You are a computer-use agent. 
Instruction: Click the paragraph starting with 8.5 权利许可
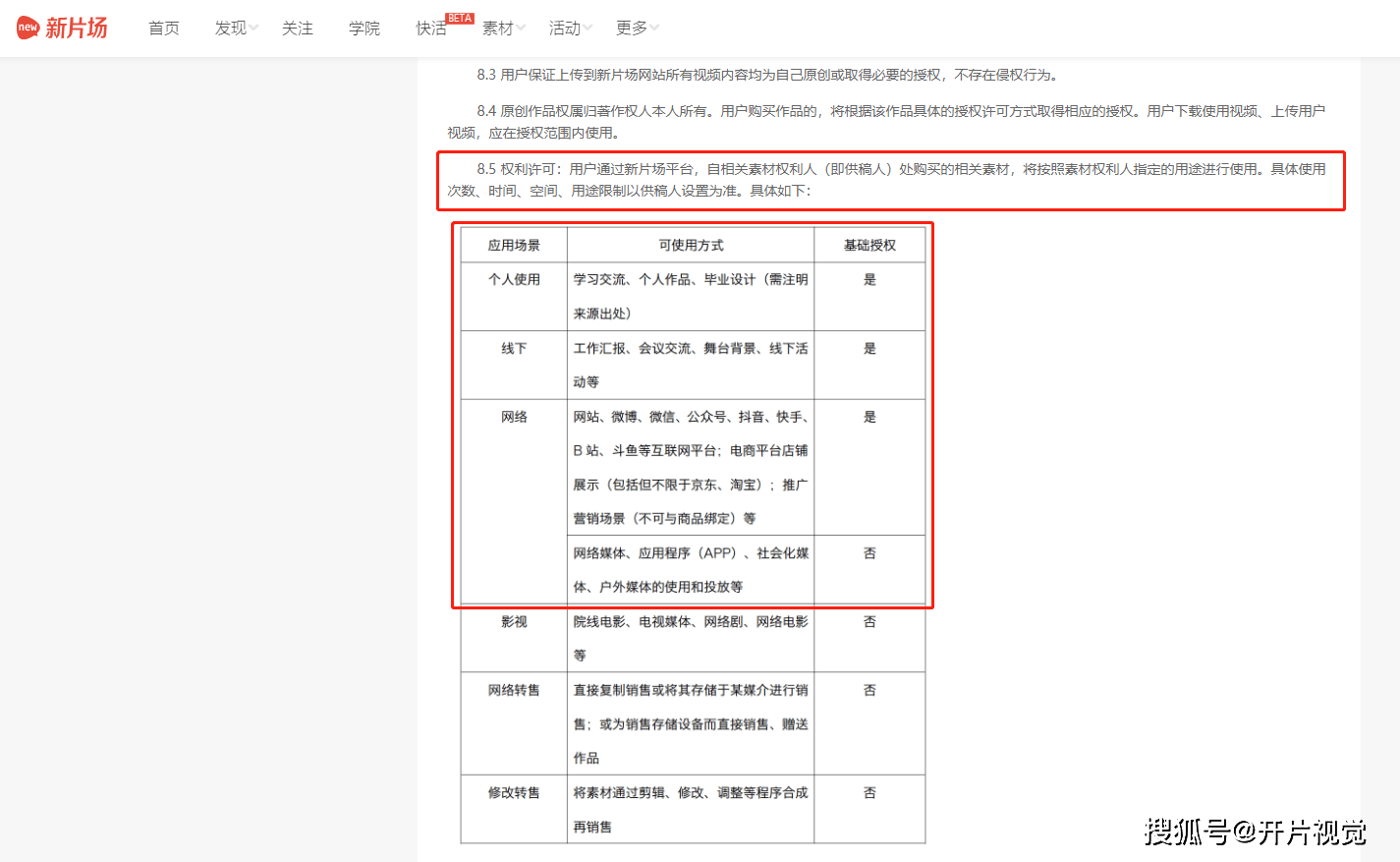886,180
